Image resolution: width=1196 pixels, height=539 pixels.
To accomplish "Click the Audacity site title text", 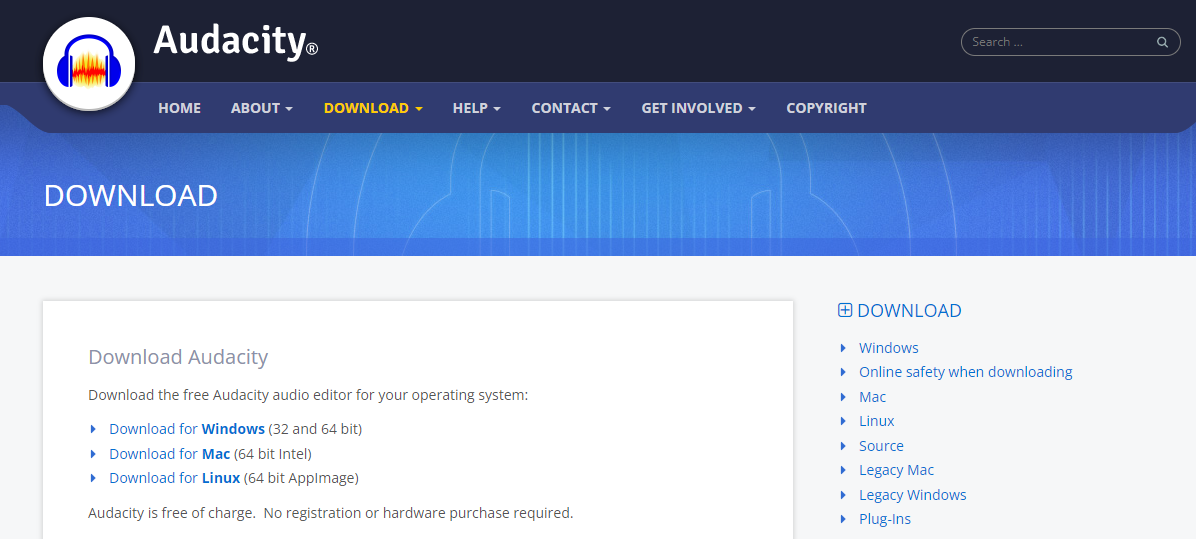I will (236, 41).
